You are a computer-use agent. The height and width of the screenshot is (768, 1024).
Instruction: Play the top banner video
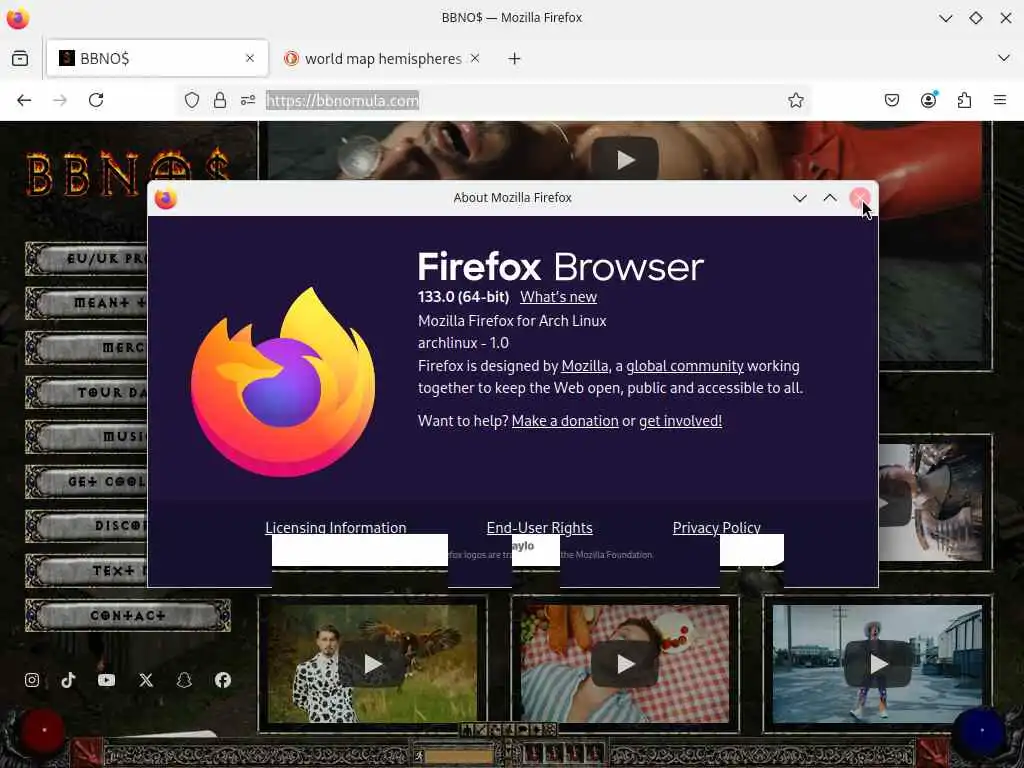pos(625,159)
